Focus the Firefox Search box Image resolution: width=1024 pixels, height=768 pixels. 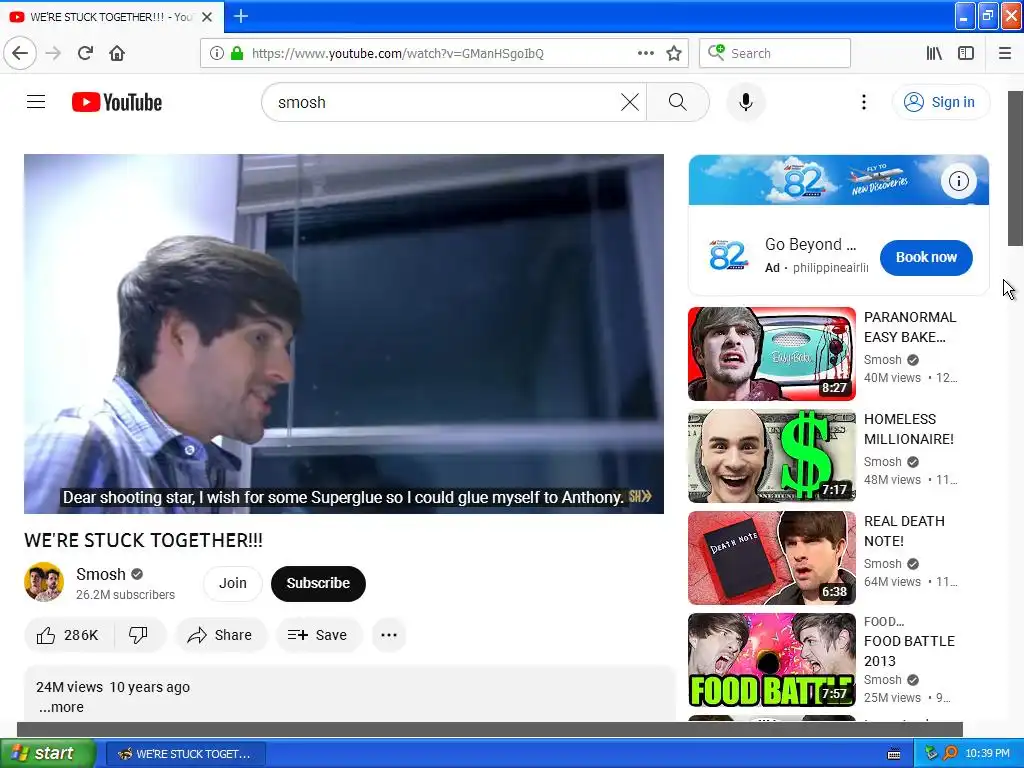pyautogui.click(x=775, y=53)
